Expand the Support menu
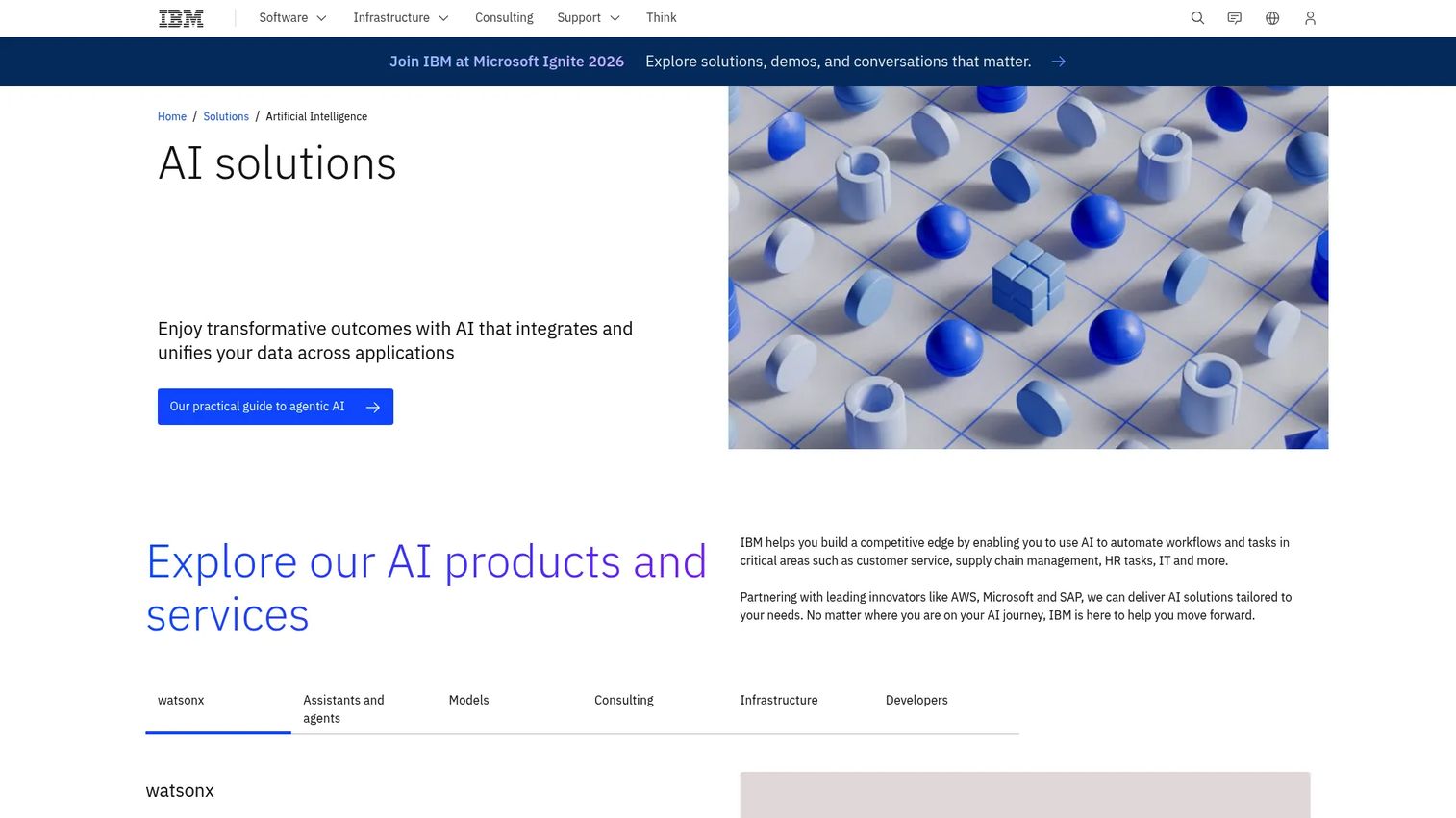 coord(589,18)
